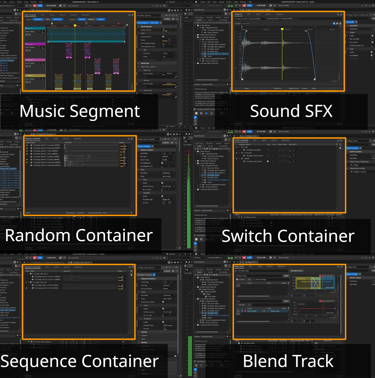The image size is (375, 378).
Task: Click yellow playhead marker above Sound SFX waveform
Action: [282, 29]
